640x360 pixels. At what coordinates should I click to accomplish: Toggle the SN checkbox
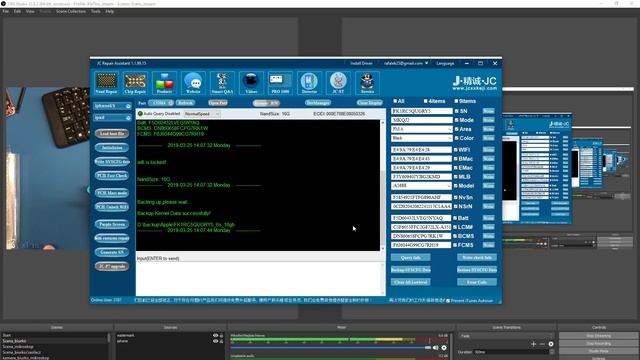tap(456, 111)
